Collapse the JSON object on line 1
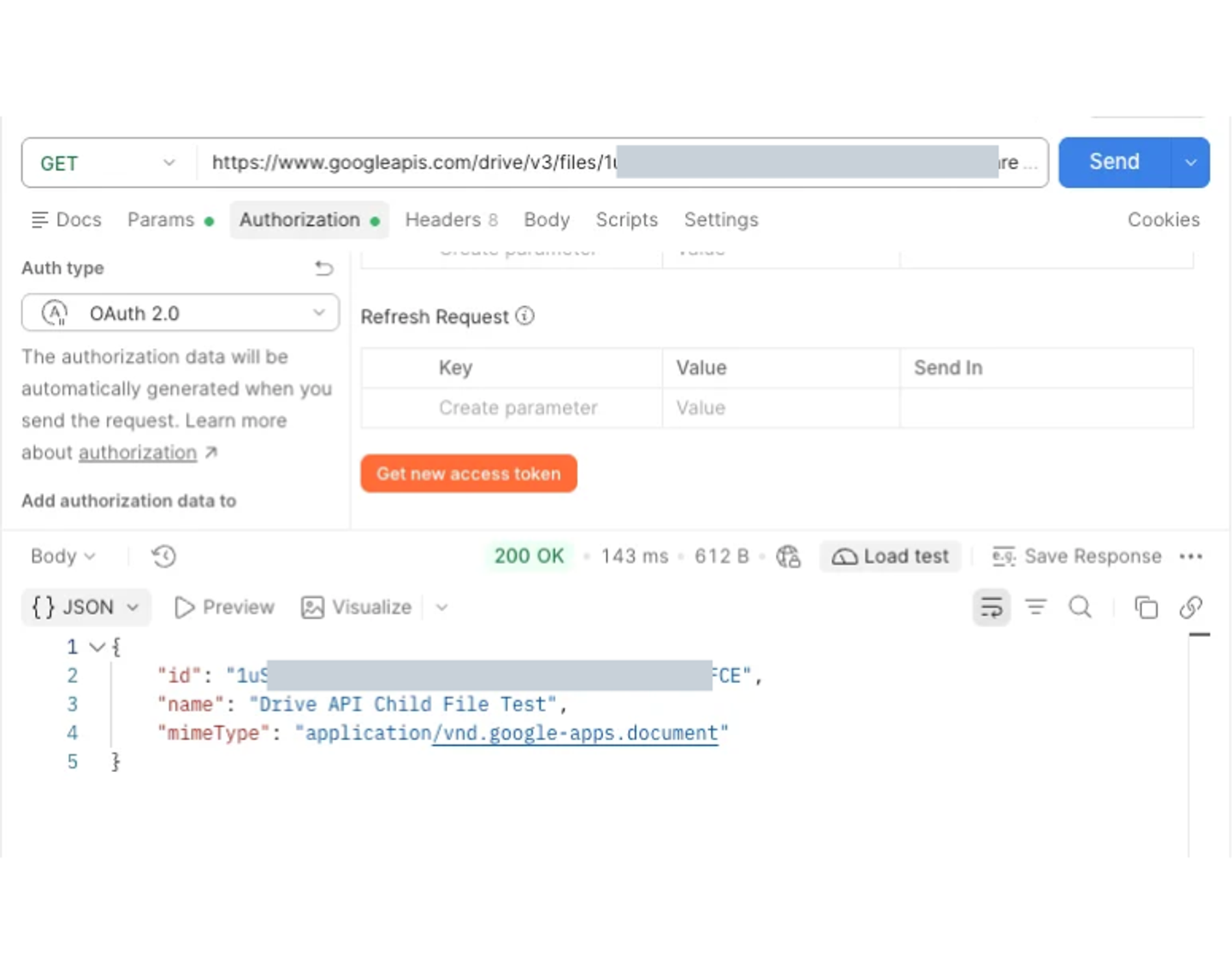1232x973 pixels. (x=98, y=647)
